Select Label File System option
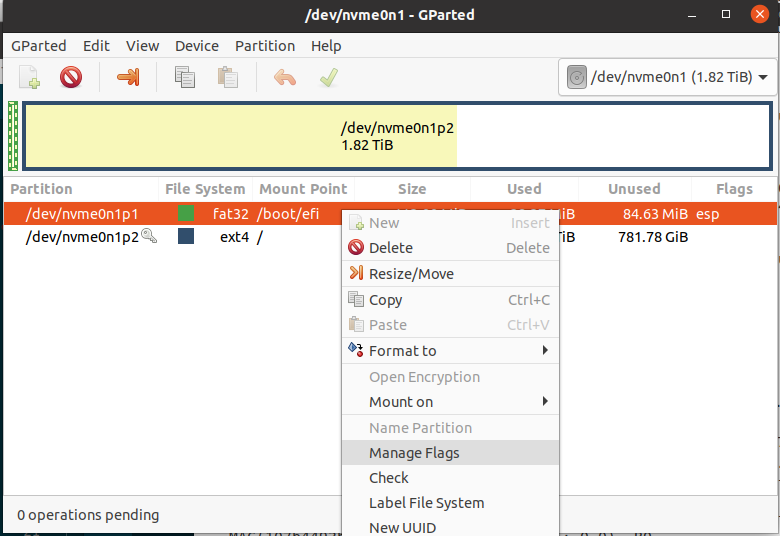 pyautogui.click(x=426, y=503)
